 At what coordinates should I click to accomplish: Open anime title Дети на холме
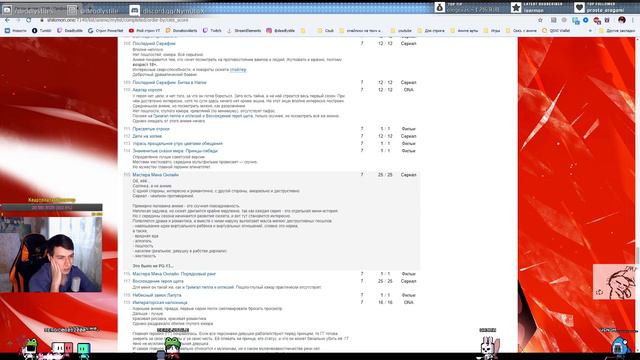tap(147, 136)
